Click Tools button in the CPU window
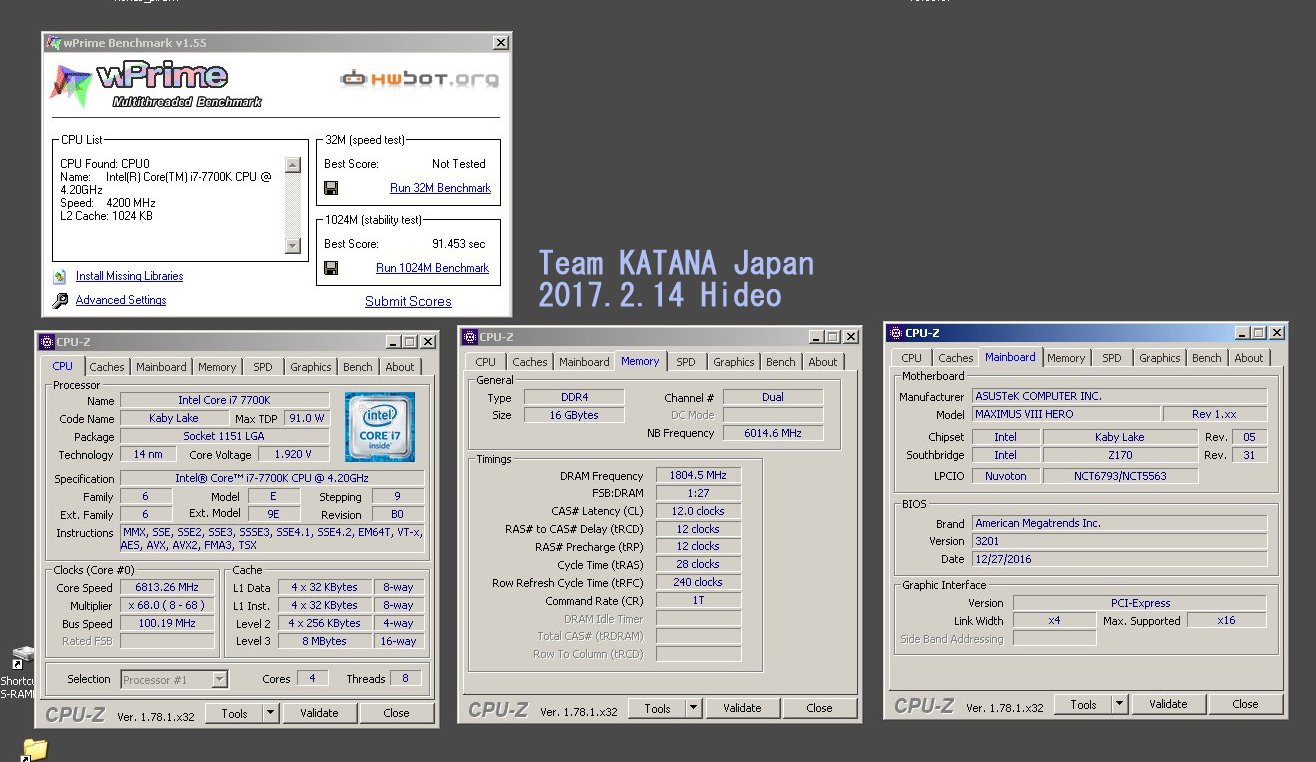 [234, 713]
